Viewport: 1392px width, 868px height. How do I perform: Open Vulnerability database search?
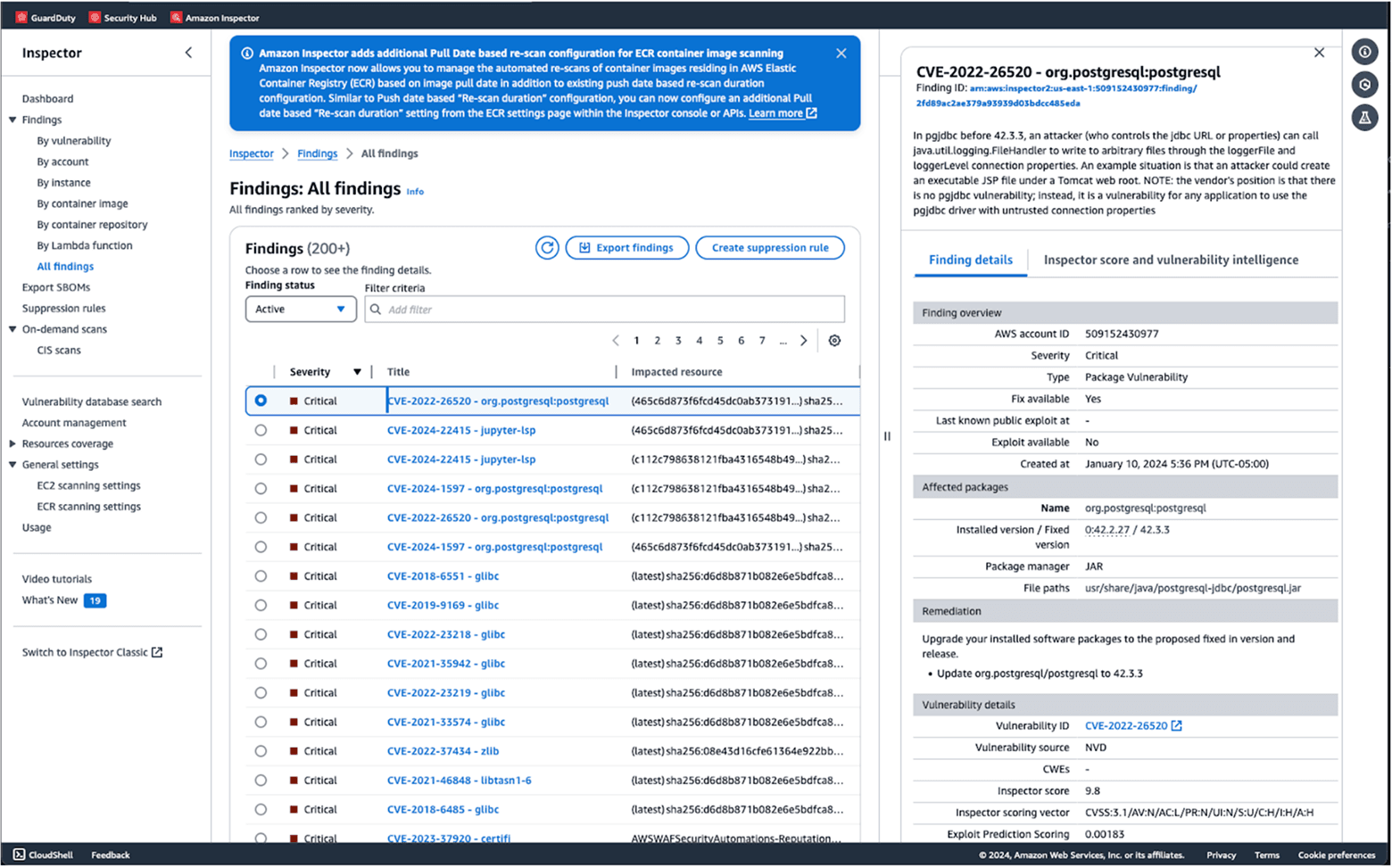[92, 402]
